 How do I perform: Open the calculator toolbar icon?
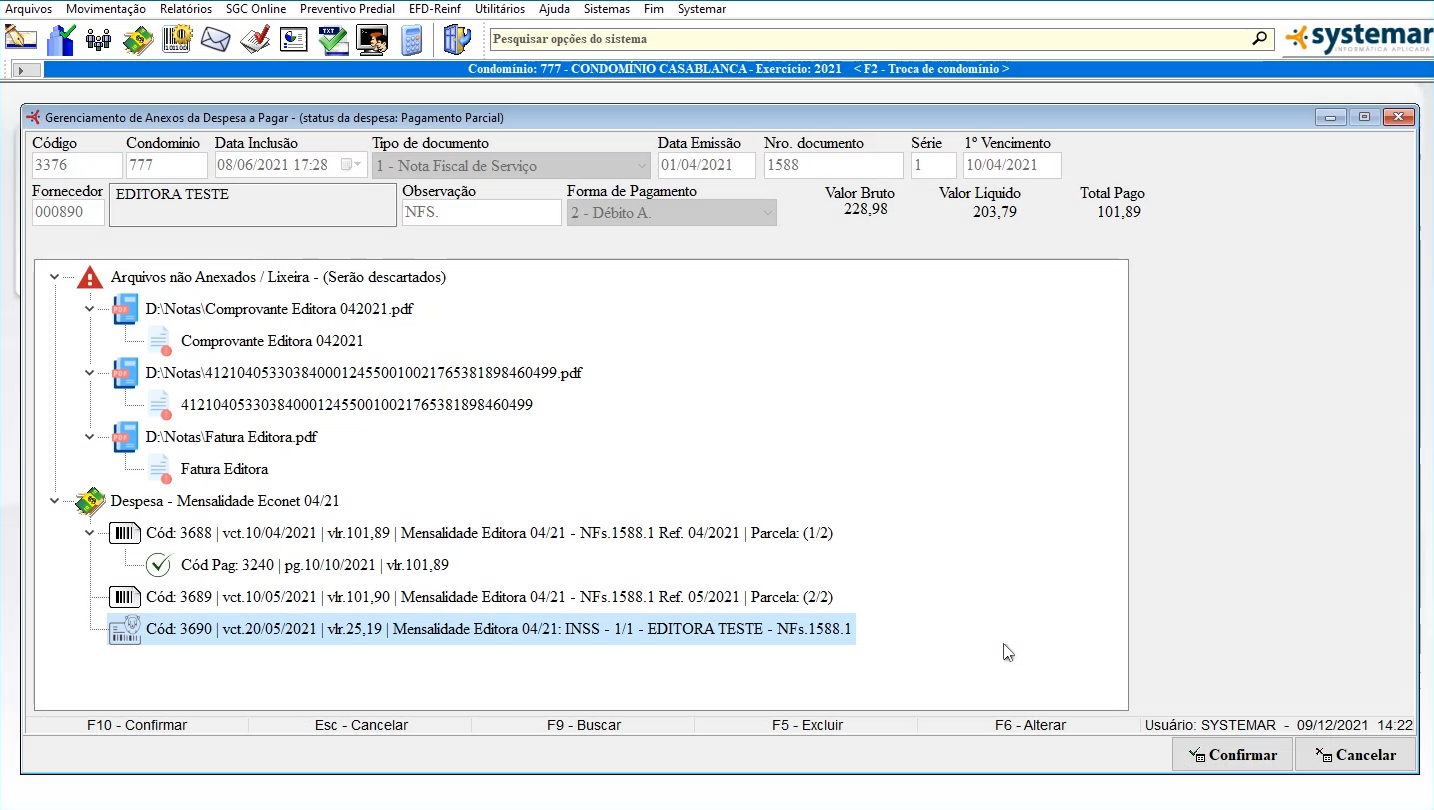[411, 40]
